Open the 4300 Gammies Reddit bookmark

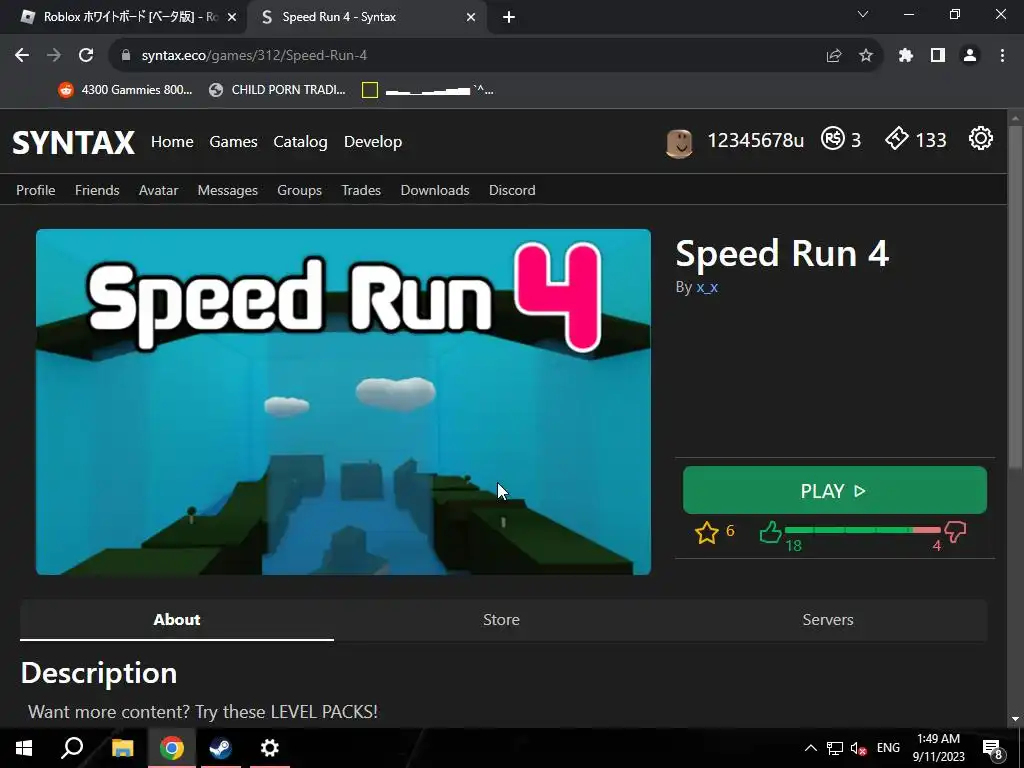(x=125, y=90)
